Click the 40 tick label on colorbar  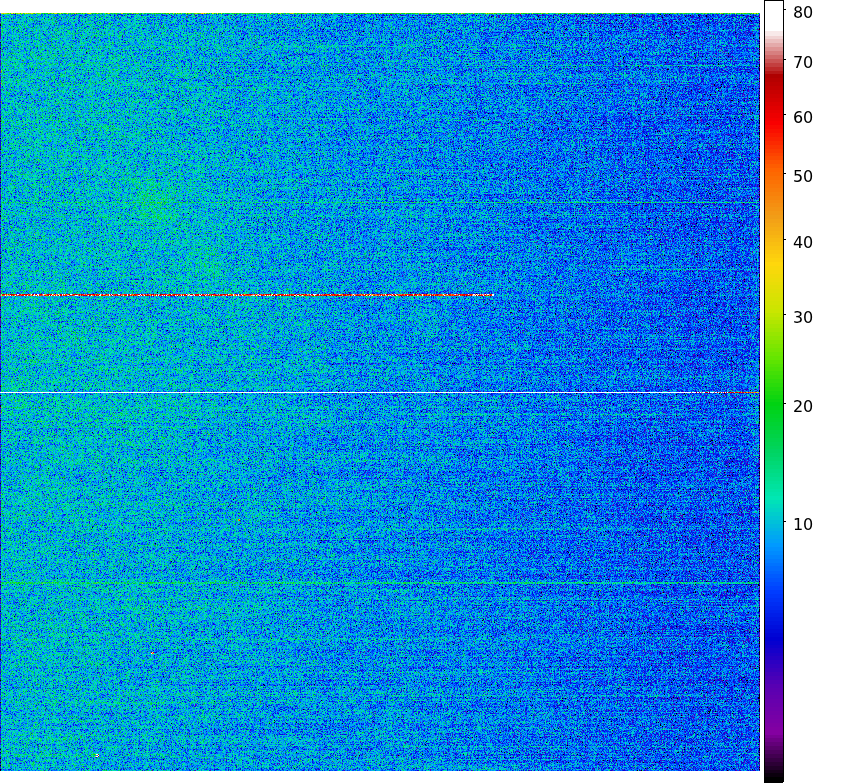[x=803, y=242]
